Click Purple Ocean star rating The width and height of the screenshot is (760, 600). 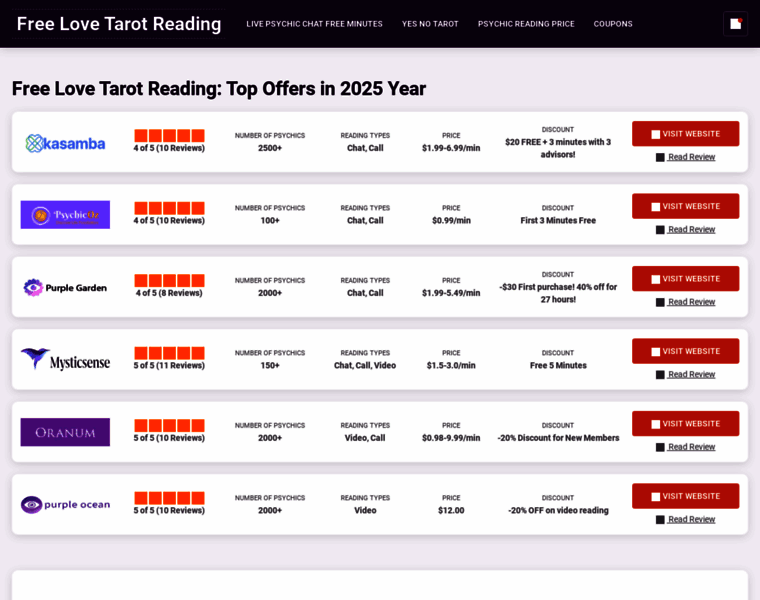169,498
